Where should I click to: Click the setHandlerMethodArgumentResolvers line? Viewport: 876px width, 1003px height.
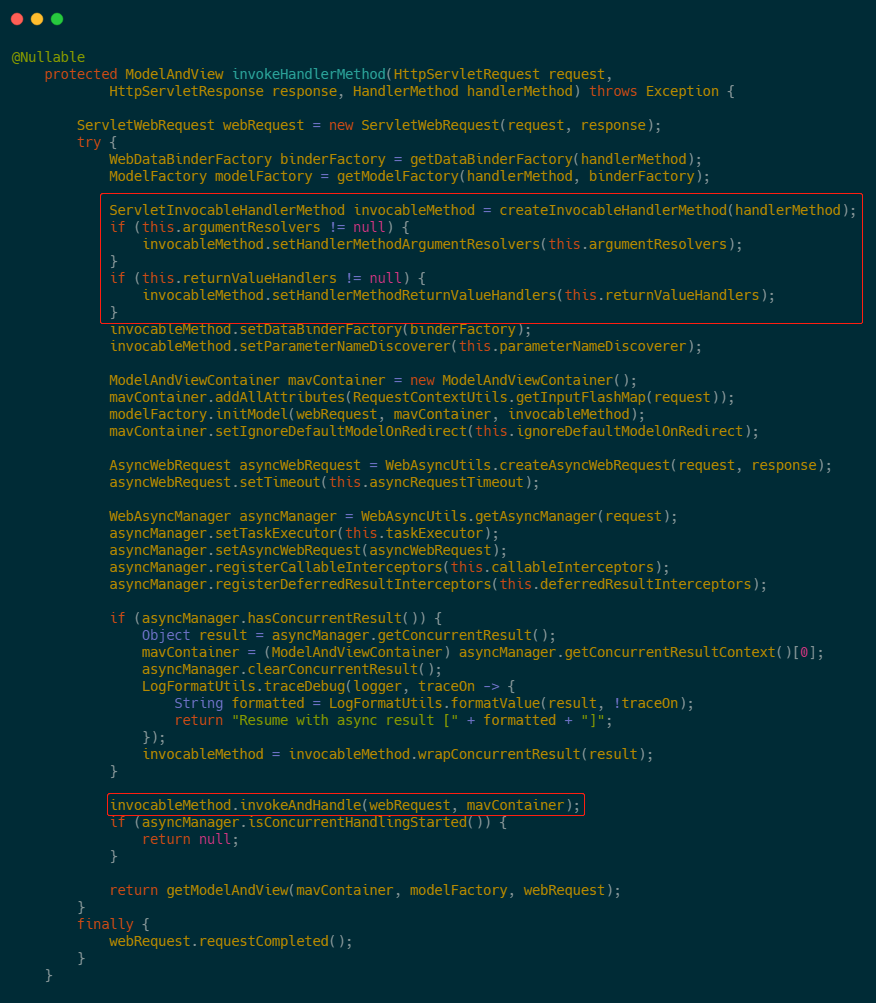pos(443,244)
